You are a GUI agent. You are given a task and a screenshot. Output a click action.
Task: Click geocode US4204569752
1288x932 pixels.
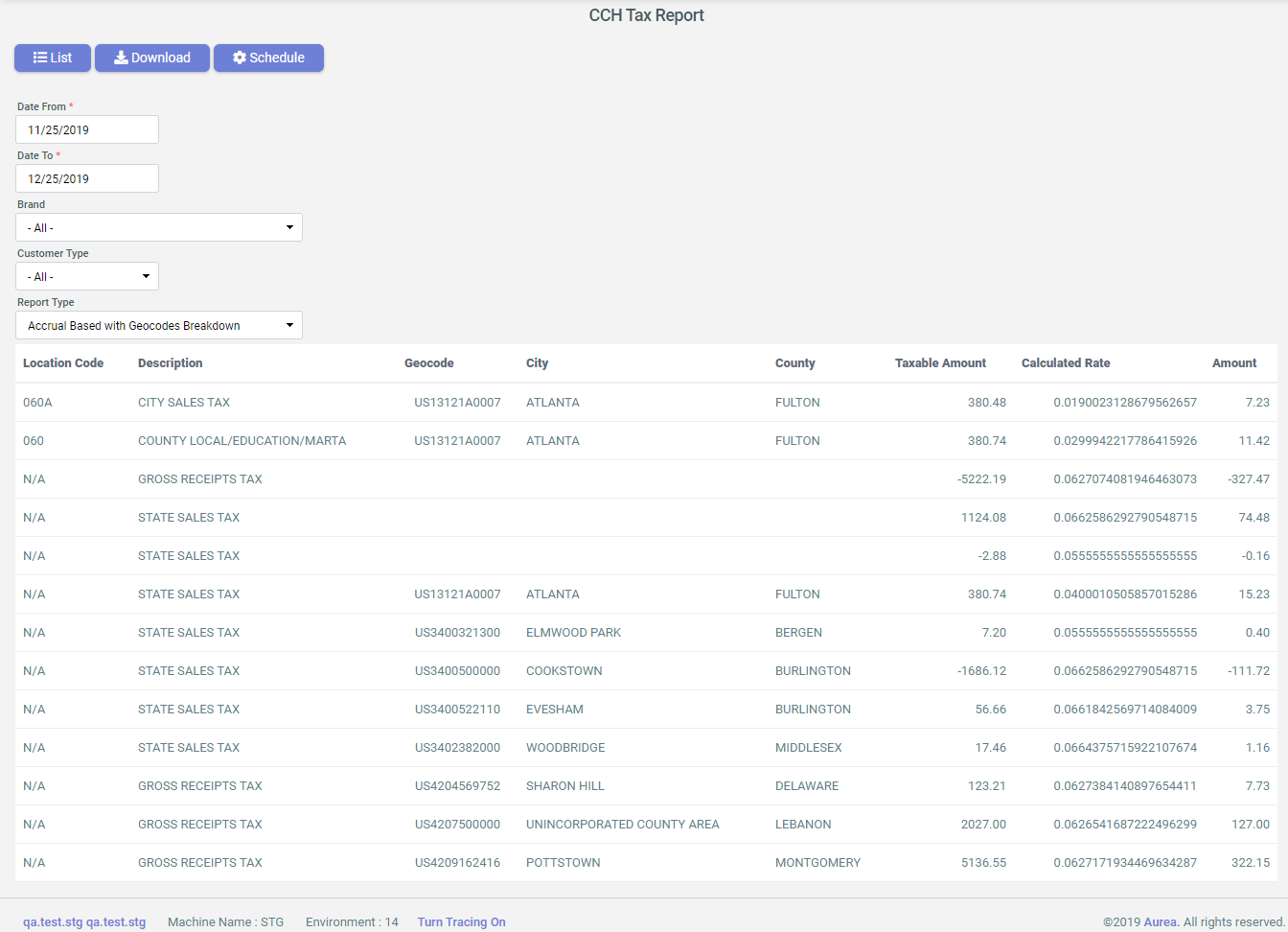click(457, 786)
